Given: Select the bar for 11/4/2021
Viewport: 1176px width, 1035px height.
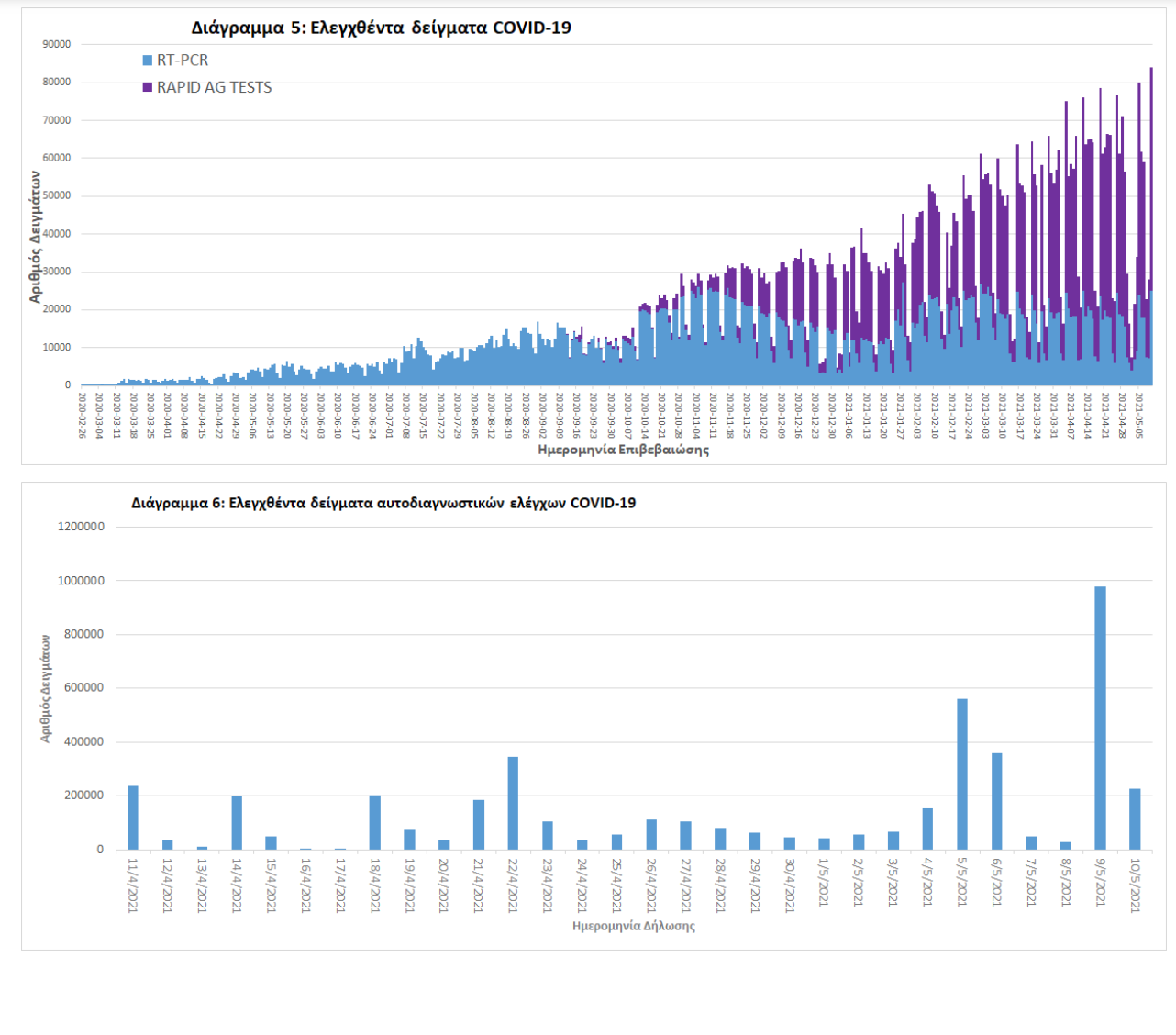Looking at the screenshot, I should tap(133, 818).
